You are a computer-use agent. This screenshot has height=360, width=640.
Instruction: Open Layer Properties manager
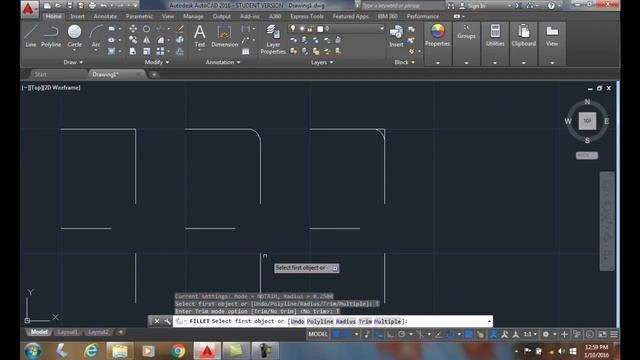click(x=273, y=39)
